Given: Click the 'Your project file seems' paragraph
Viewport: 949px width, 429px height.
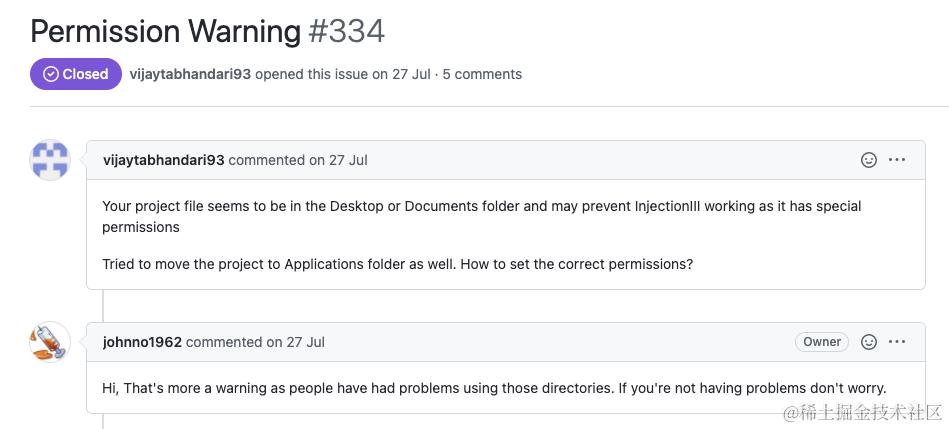Looking at the screenshot, I should (x=480, y=216).
